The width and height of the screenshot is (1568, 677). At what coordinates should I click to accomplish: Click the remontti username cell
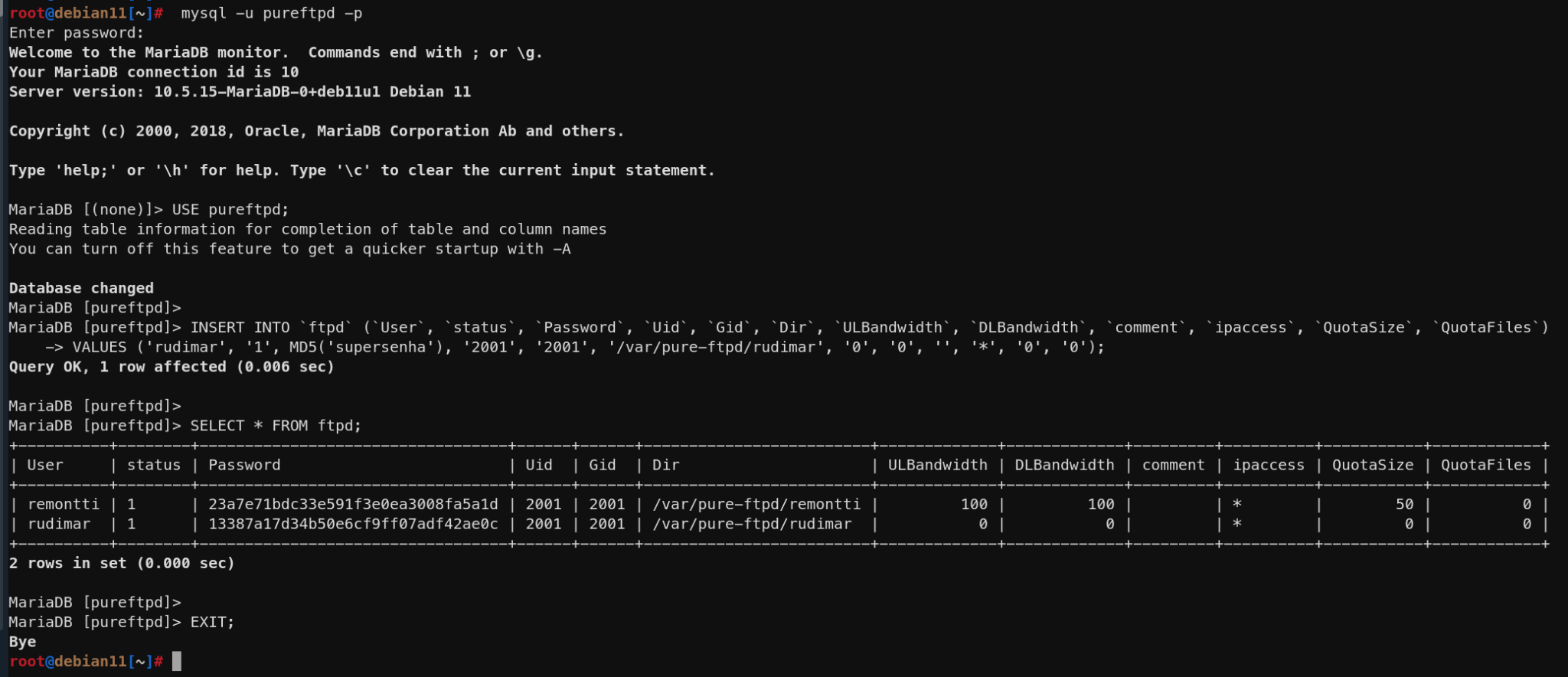click(x=64, y=504)
